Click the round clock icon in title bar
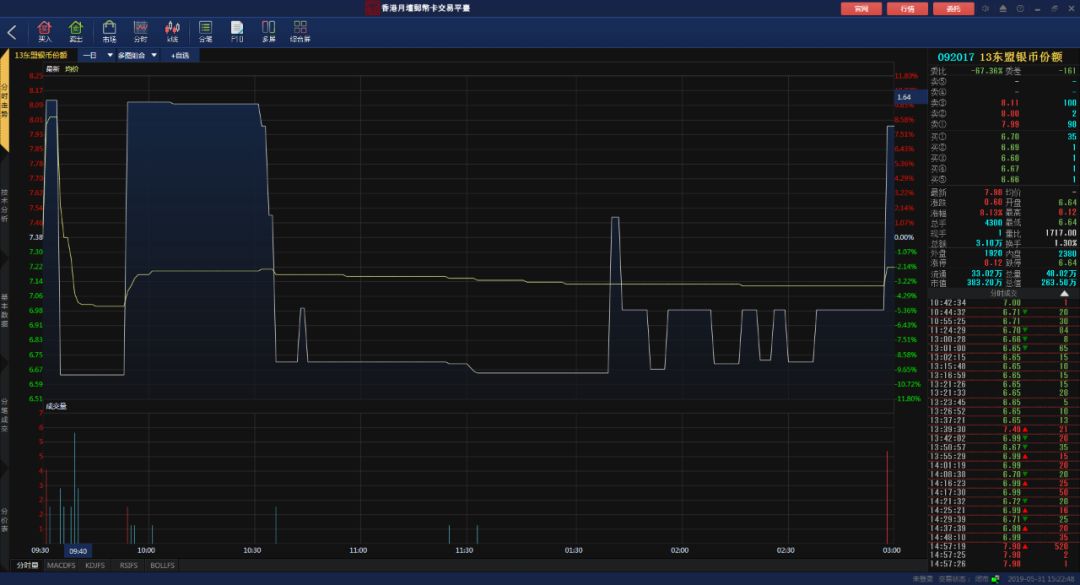 (x=1020, y=8)
